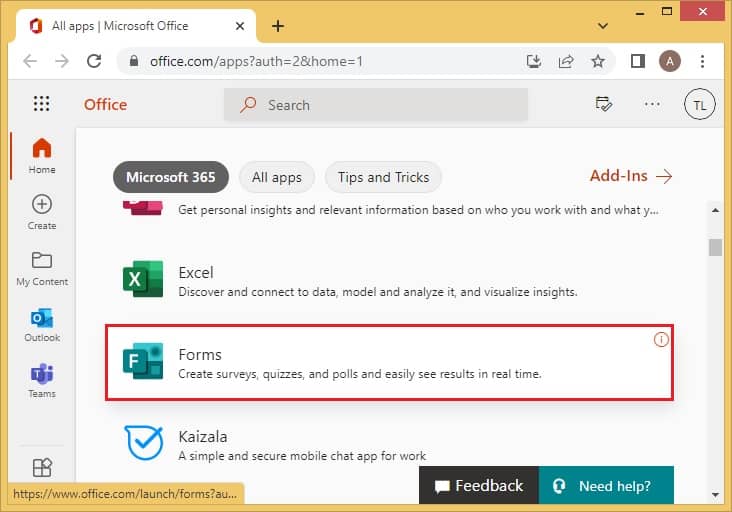Open the My Day calendar icon
Image resolution: width=732 pixels, height=512 pixels.
click(604, 104)
